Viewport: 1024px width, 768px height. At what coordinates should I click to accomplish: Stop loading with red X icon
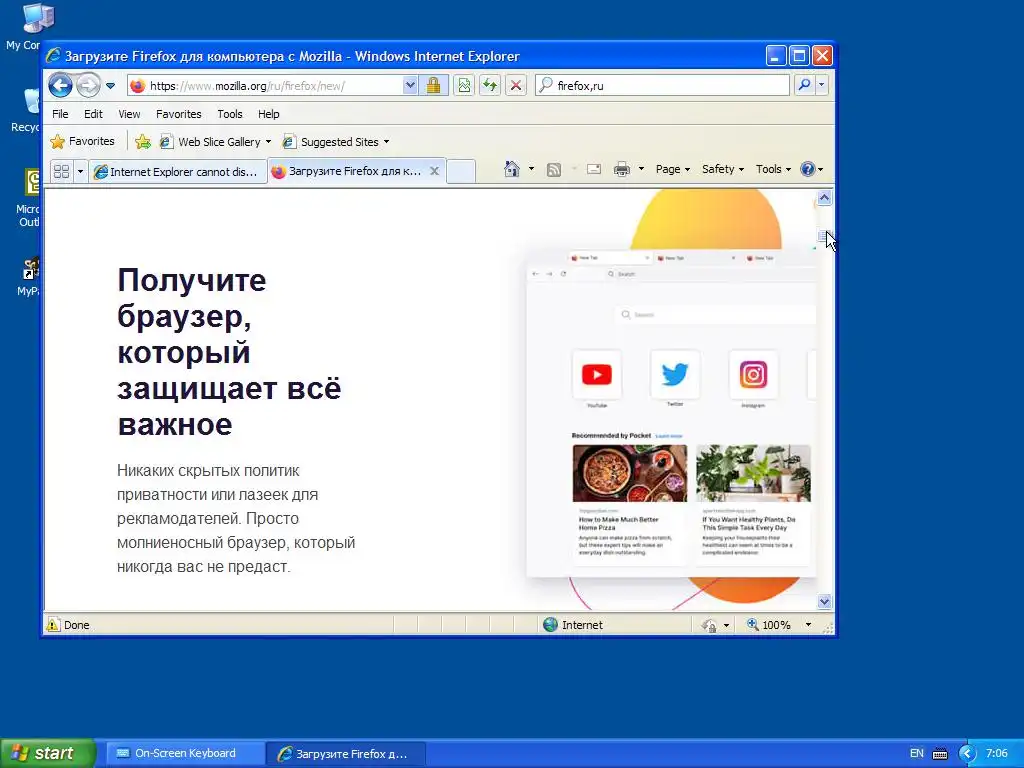point(516,86)
